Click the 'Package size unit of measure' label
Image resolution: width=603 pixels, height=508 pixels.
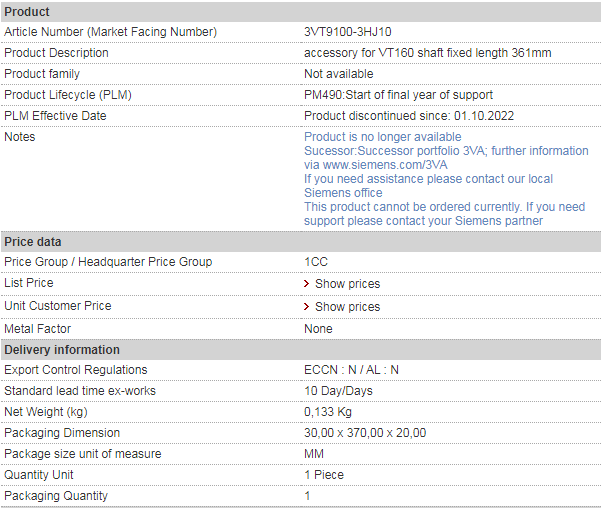pyautogui.click(x=83, y=454)
